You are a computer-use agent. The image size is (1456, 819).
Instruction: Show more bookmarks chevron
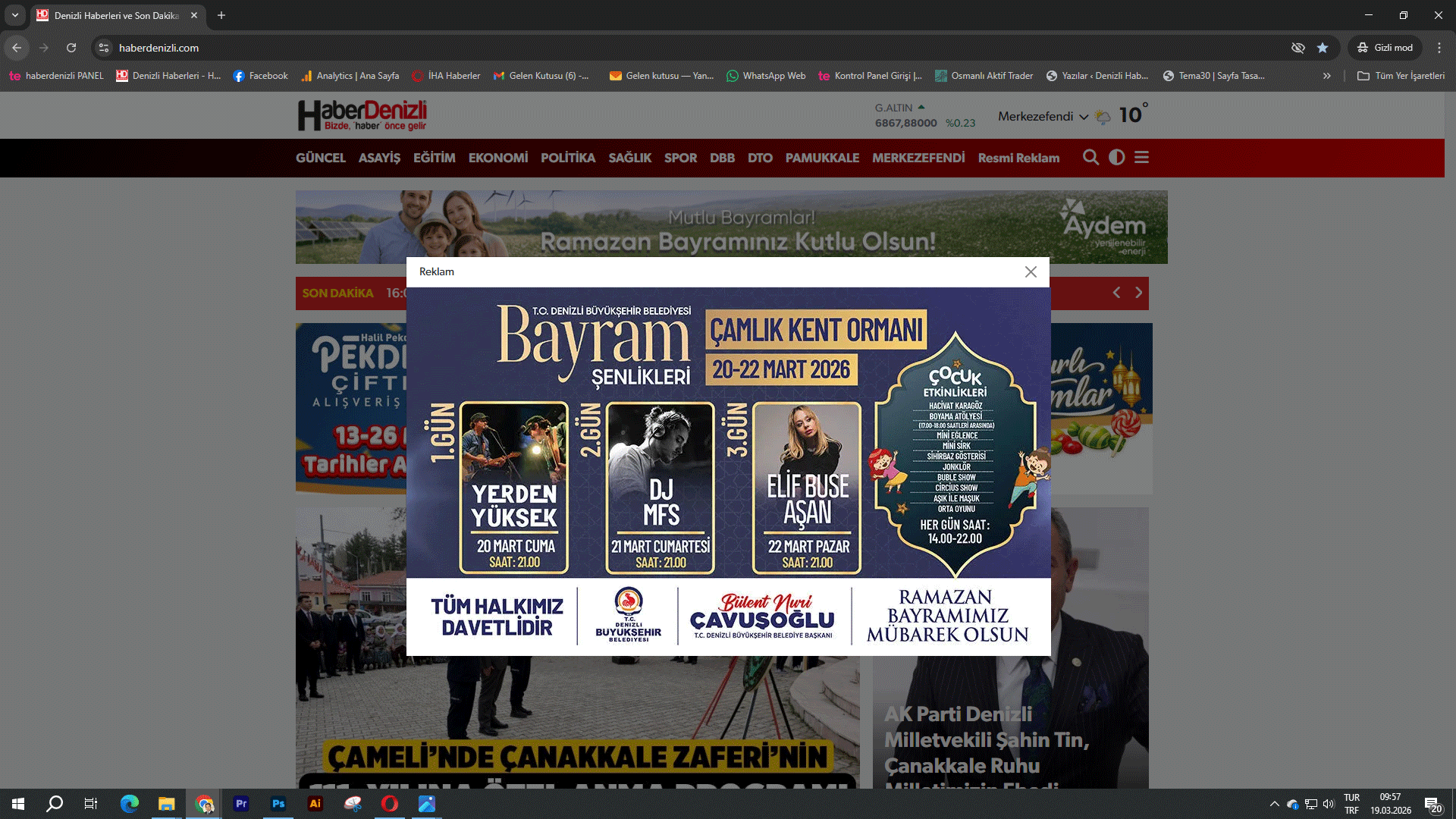[1327, 76]
